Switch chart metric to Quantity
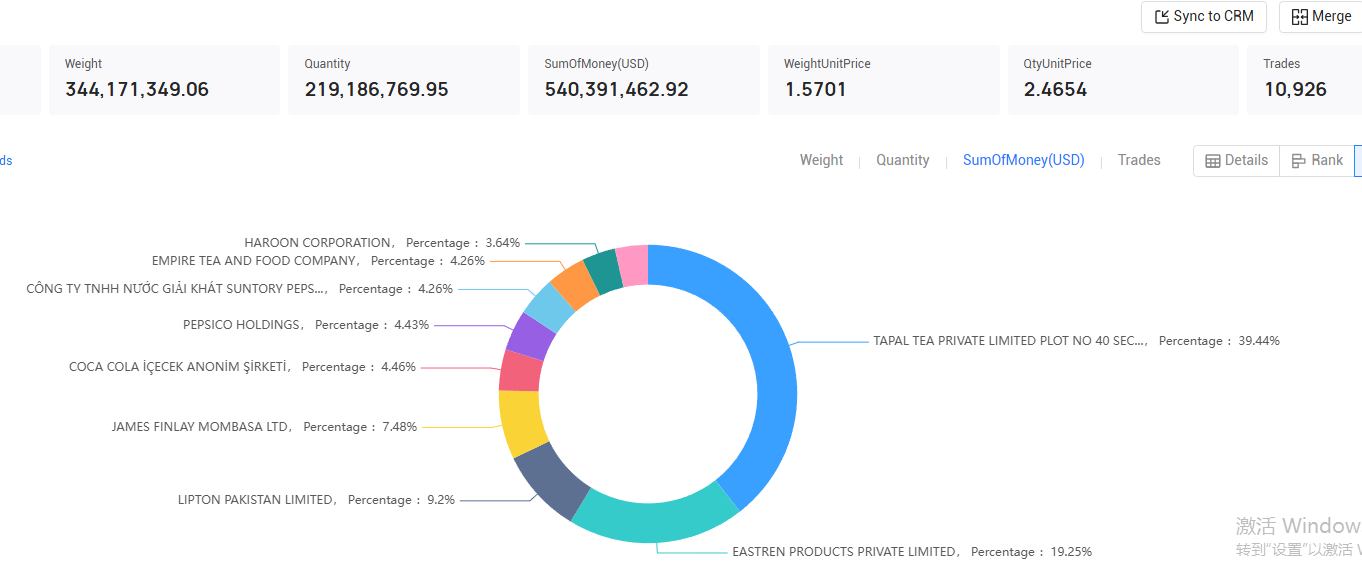Screen dimensions: 1362x579 [x=903, y=160]
